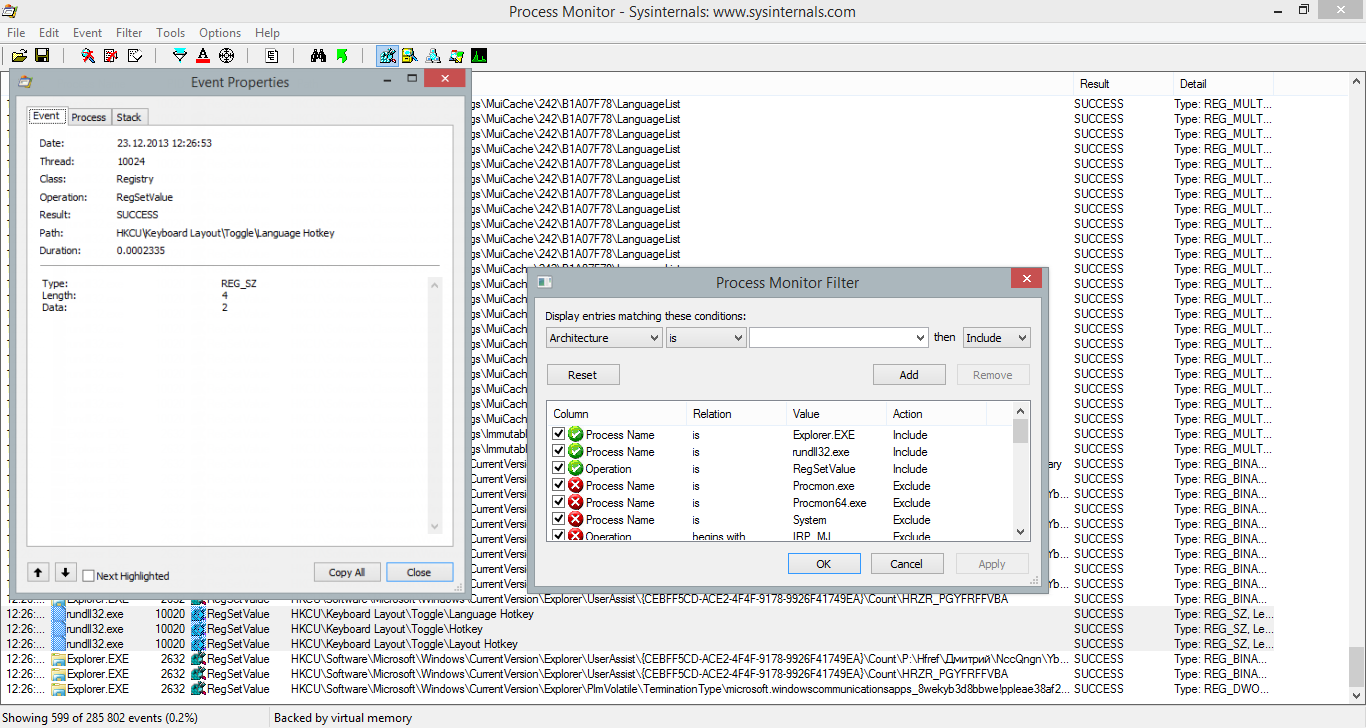This screenshot has height=728, width=1366.
Task: Click the filter list scrollbar up arrow
Action: (x=1020, y=410)
